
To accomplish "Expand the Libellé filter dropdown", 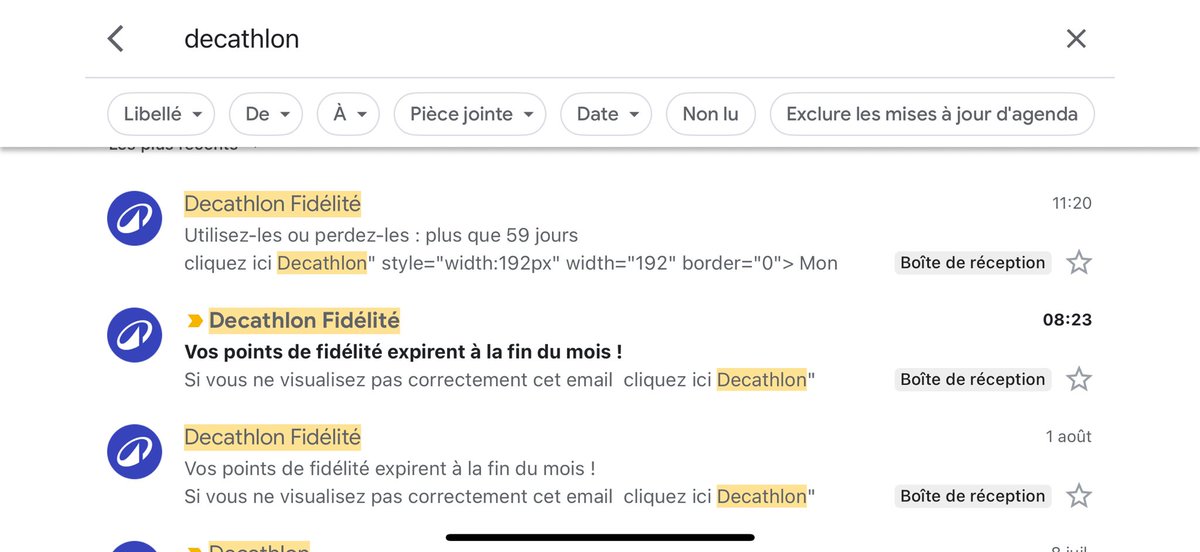I will [161, 114].
